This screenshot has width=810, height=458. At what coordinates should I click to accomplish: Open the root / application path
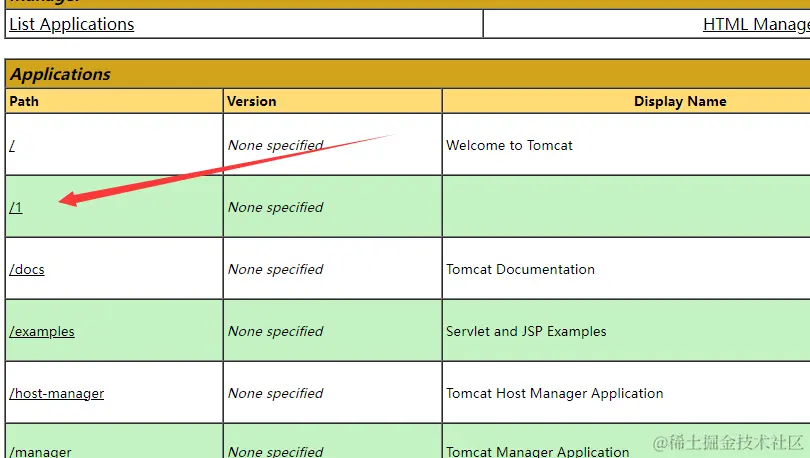[12, 146]
